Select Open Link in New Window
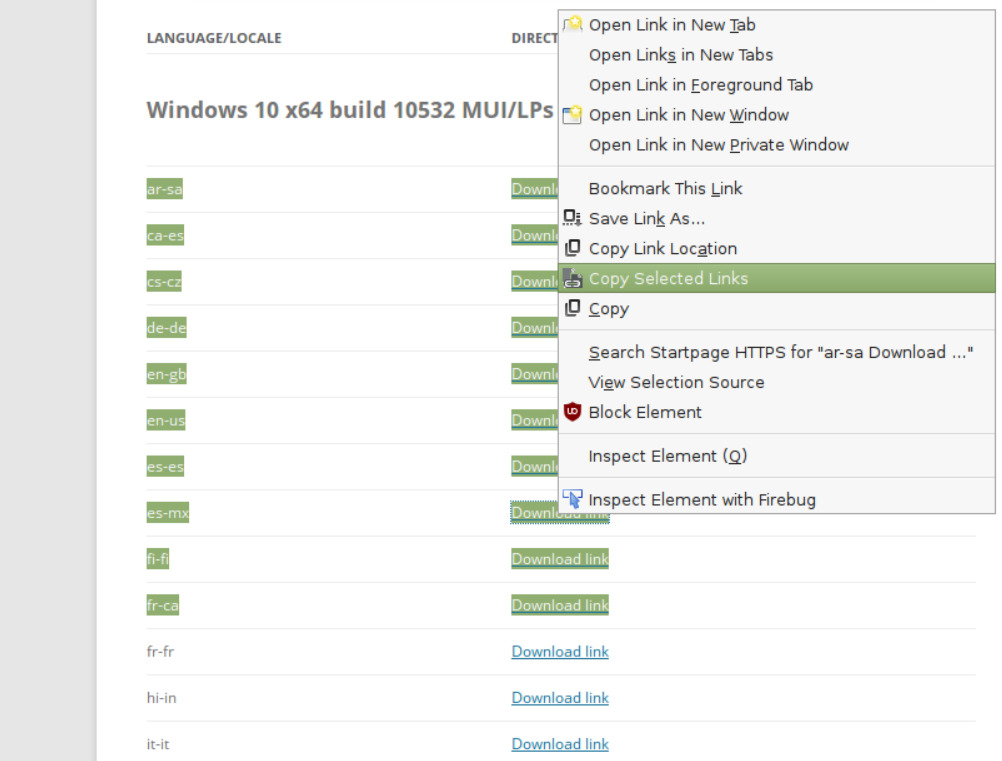 tap(776, 115)
